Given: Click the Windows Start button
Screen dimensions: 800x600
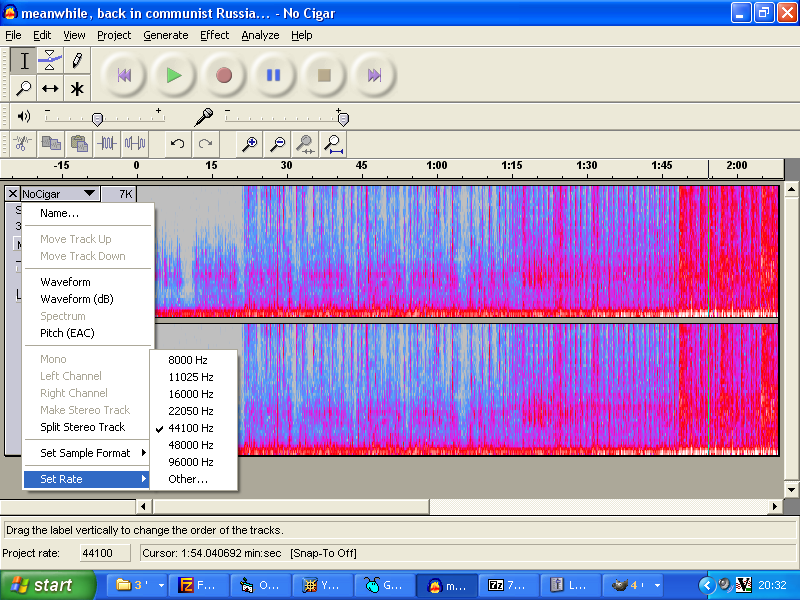Looking at the screenshot, I should pos(47,585).
